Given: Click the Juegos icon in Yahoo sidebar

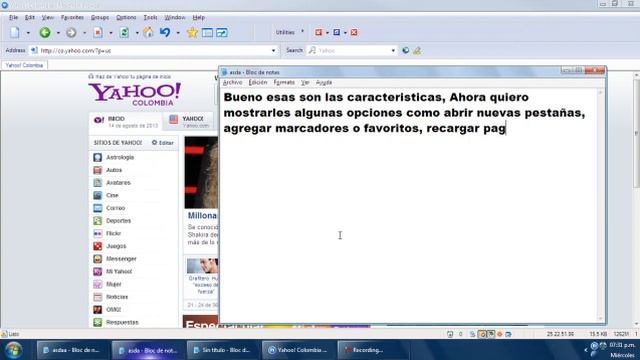Looking at the screenshot, I should click(98, 246).
